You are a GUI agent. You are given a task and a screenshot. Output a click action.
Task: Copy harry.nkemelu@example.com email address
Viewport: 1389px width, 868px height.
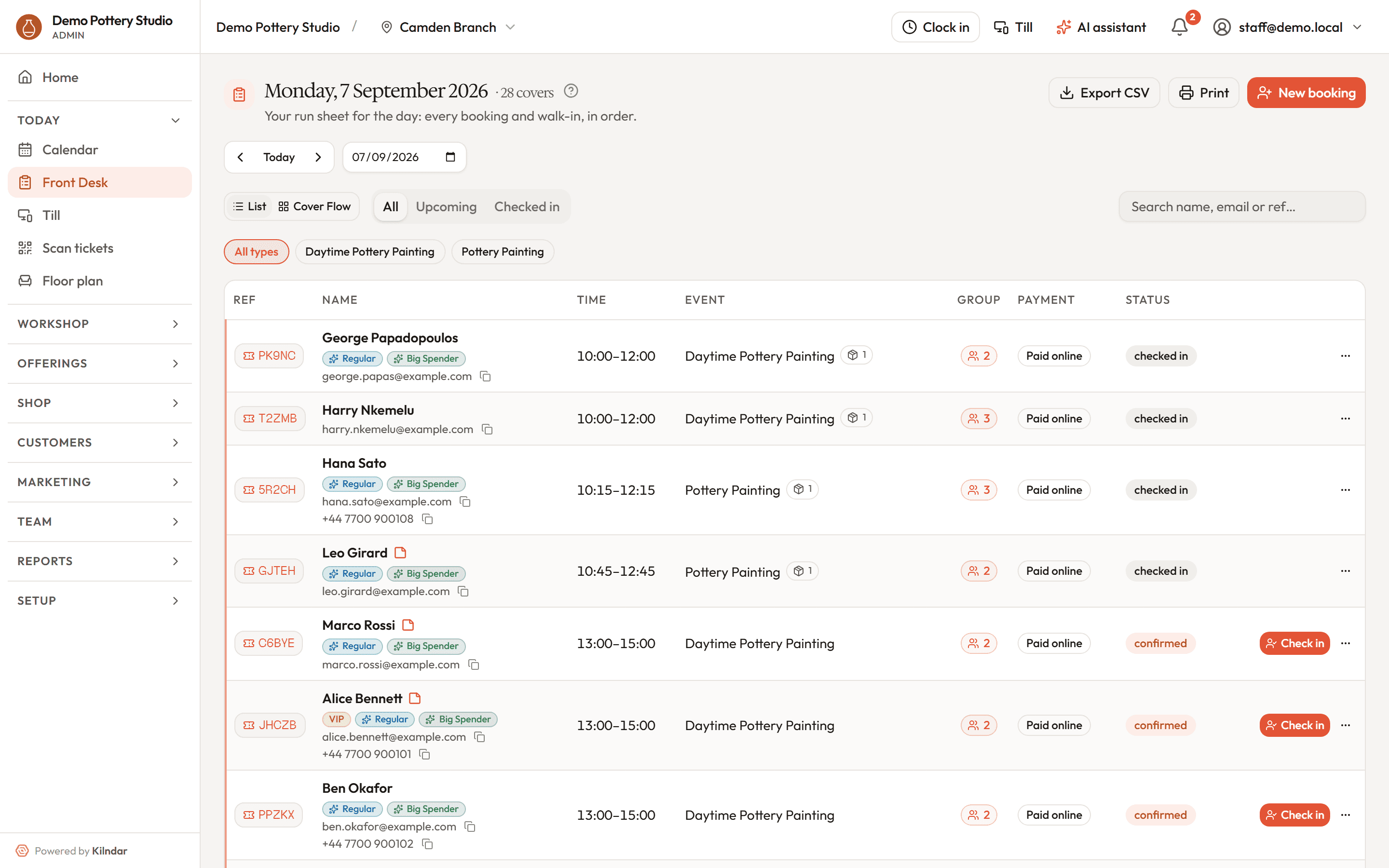coord(487,429)
